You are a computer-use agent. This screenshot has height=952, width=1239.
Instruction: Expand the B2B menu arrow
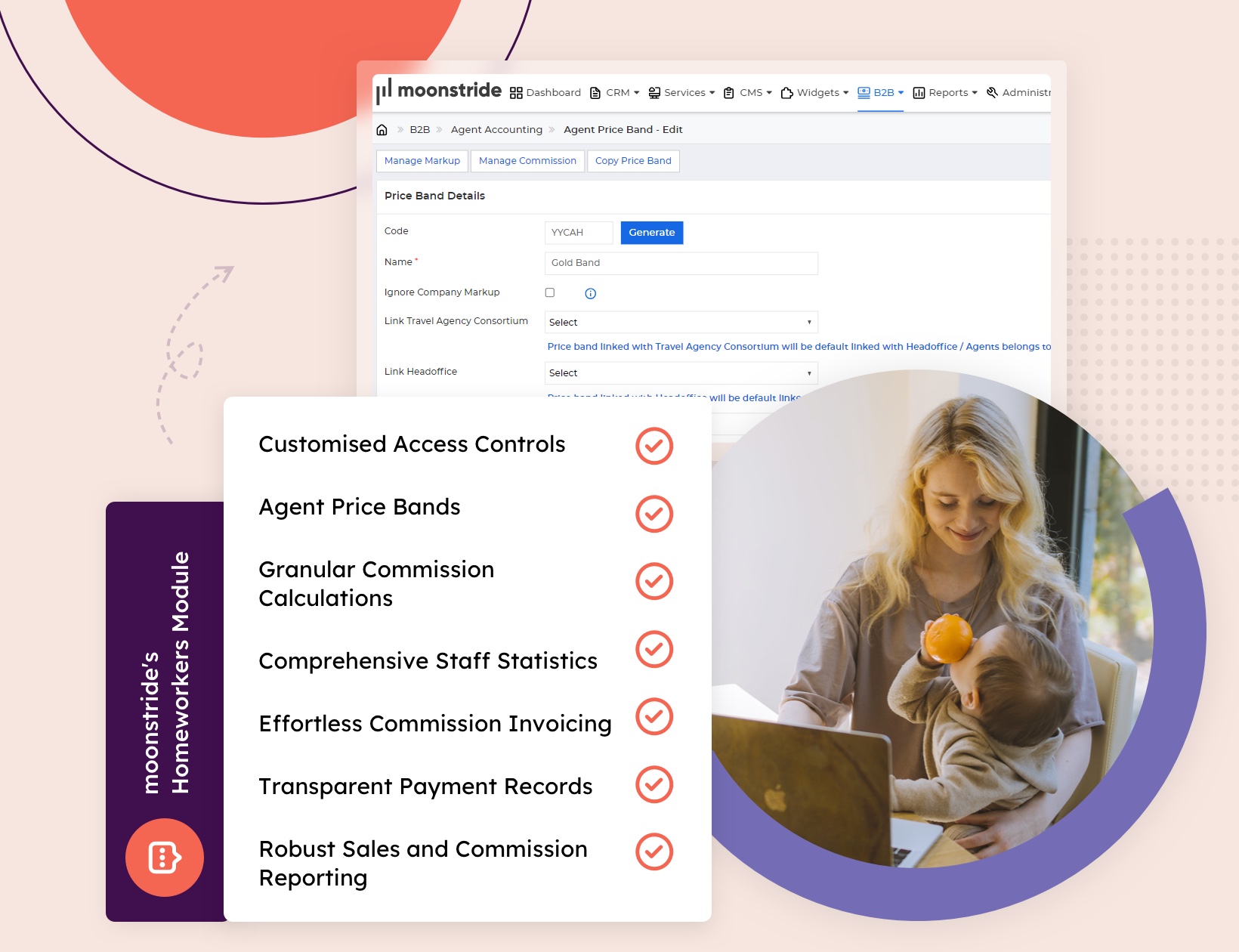pyautogui.click(x=901, y=93)
